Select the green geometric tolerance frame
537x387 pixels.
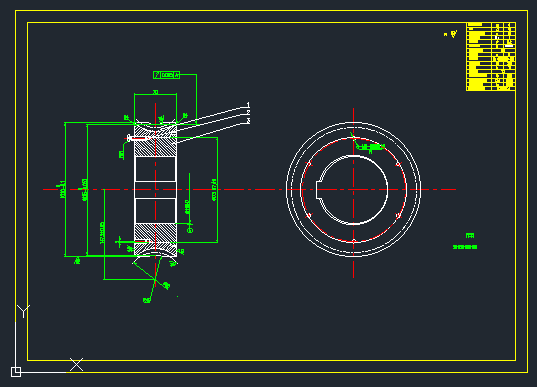[x=166, y=75]
